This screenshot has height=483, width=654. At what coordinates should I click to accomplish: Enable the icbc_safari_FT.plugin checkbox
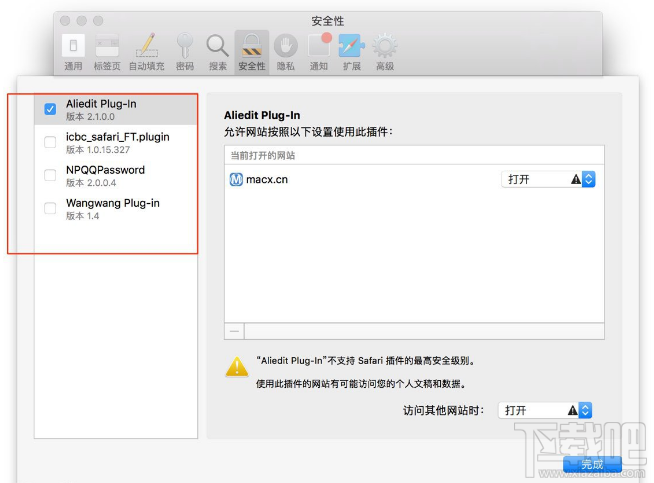(x=50, y=142)
